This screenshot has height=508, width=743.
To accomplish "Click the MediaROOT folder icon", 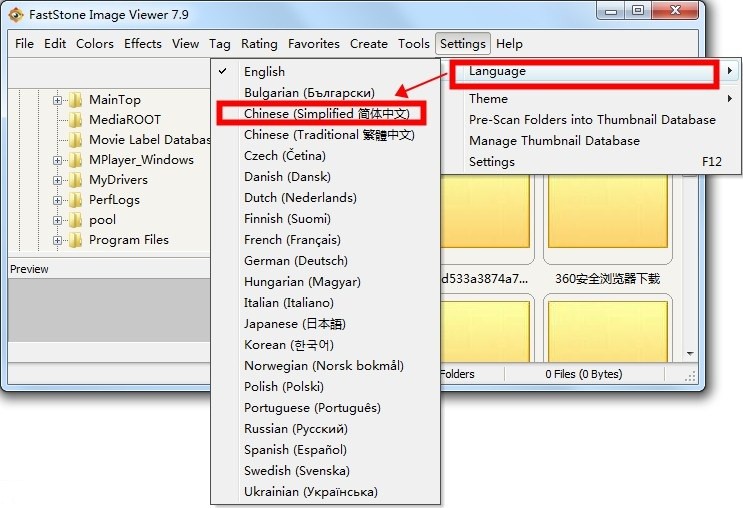I will coord(75,120).
